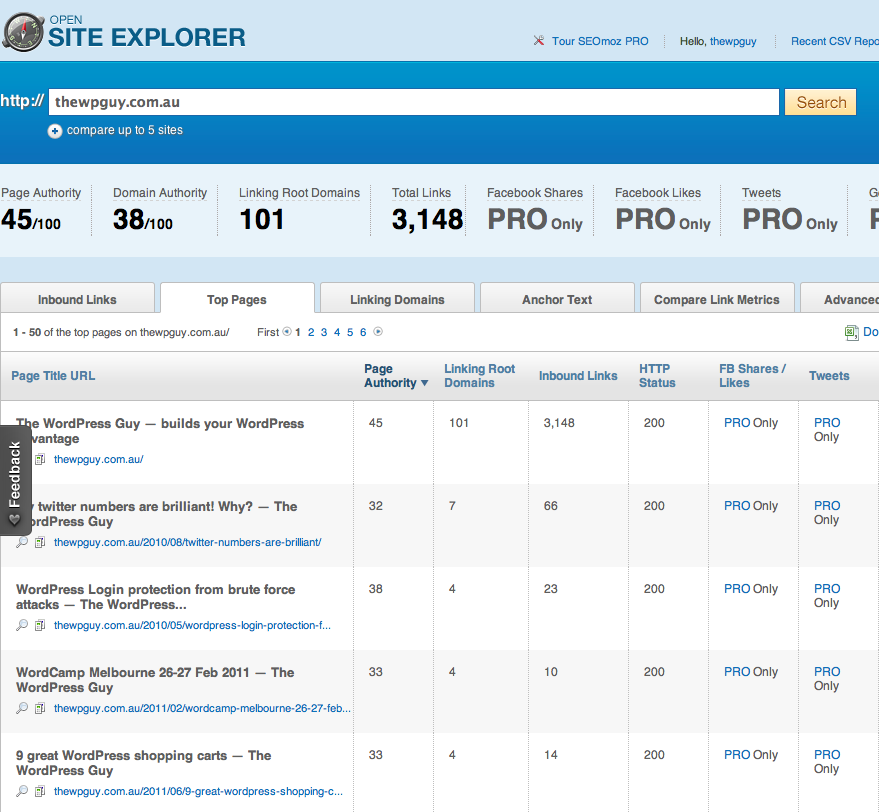
Task: Click the Facebook Shares PRO Only metric
Action: [x=535, y=219]
